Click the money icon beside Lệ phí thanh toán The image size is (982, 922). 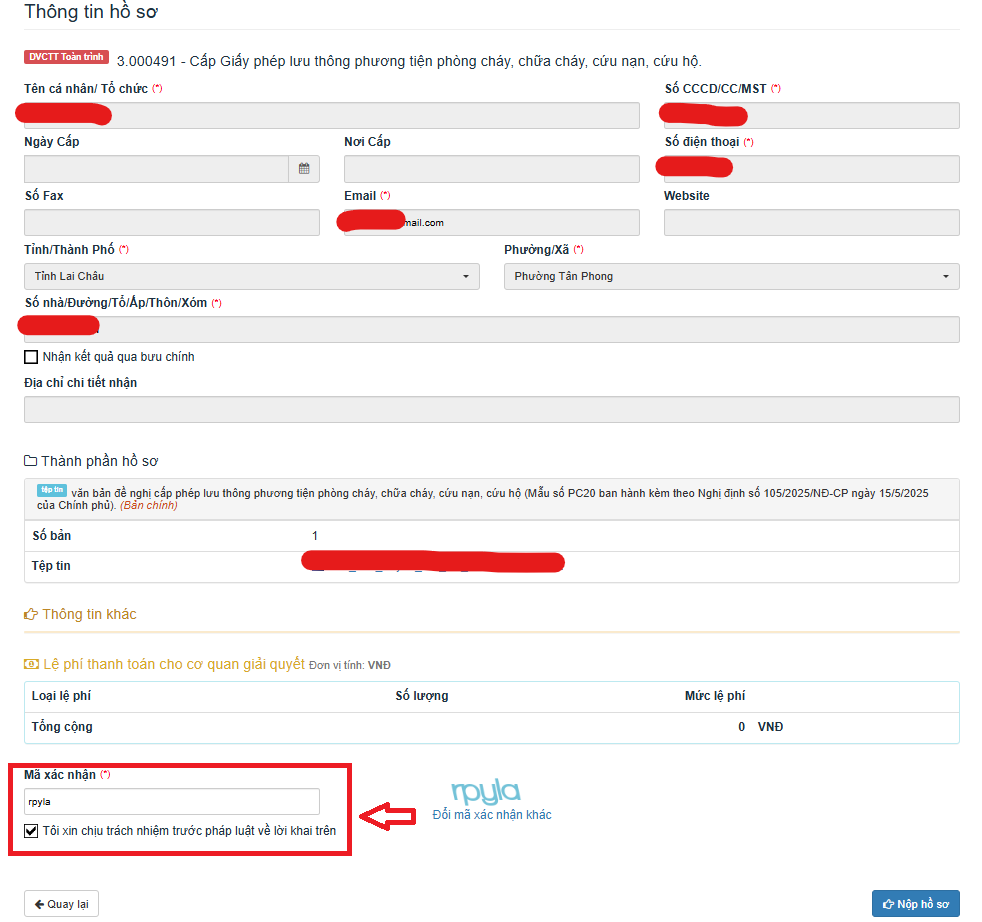pos(31,664)
